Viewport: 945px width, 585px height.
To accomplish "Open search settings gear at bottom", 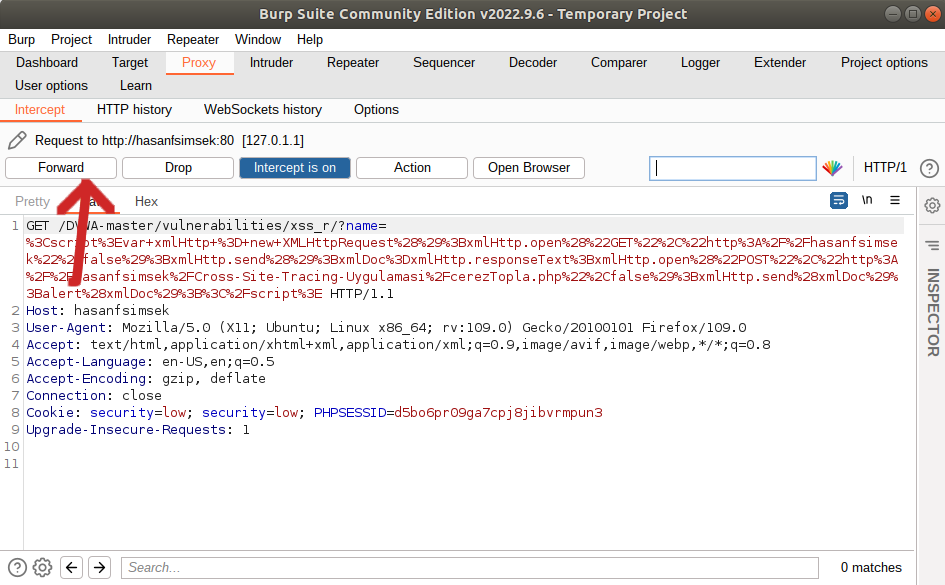I will (42, 568).
